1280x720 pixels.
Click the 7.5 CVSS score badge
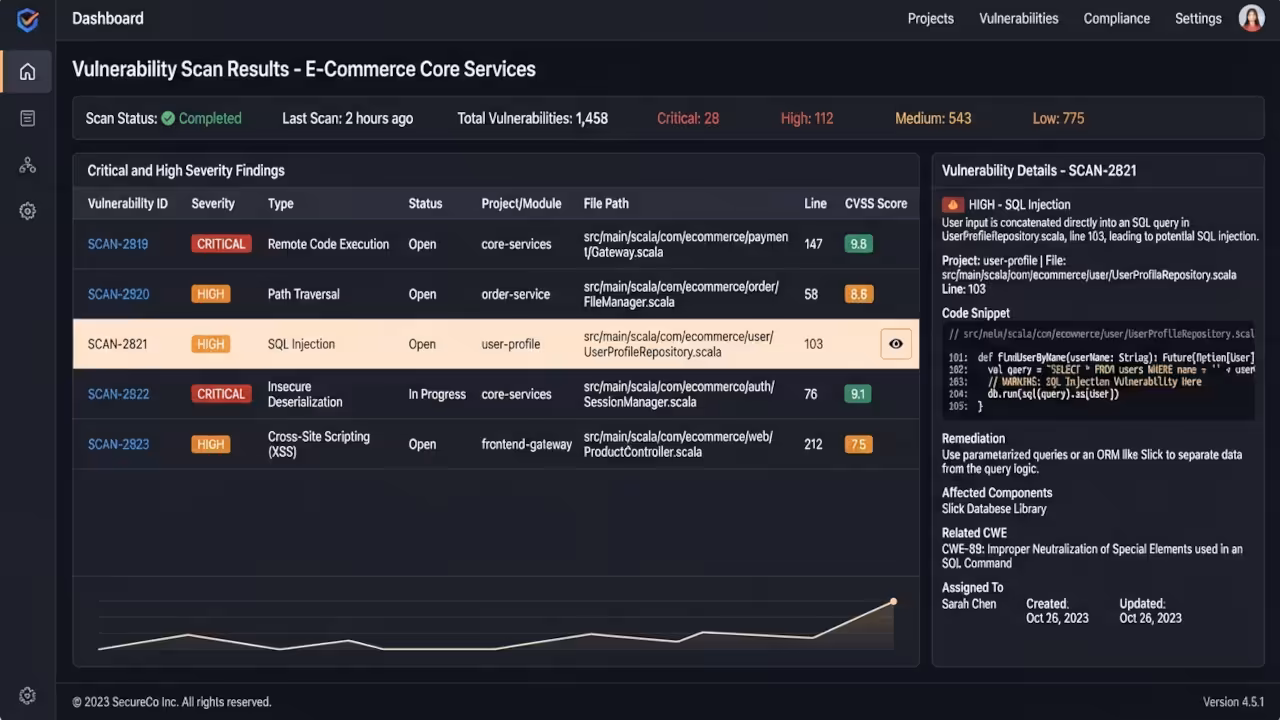click(858, 444)
